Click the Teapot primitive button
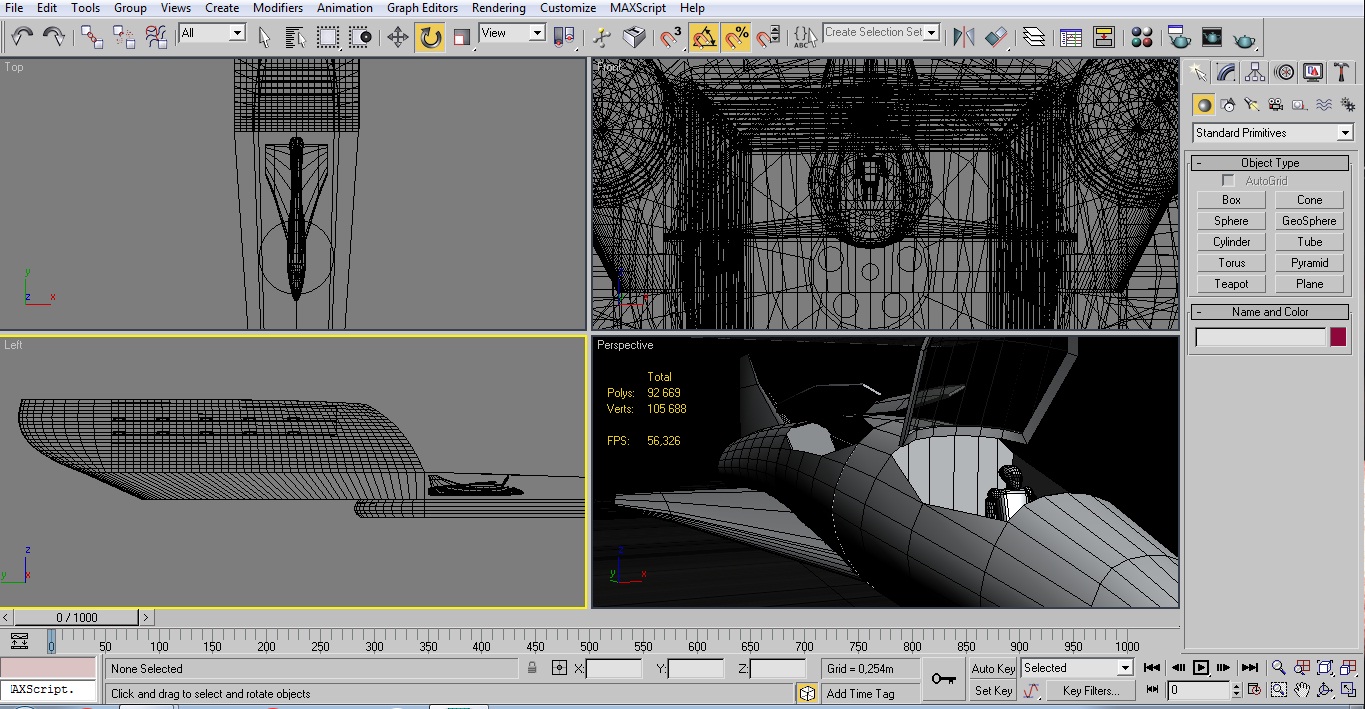Viewport: 1365px width, 709px height. click(x=1231, y=284)
